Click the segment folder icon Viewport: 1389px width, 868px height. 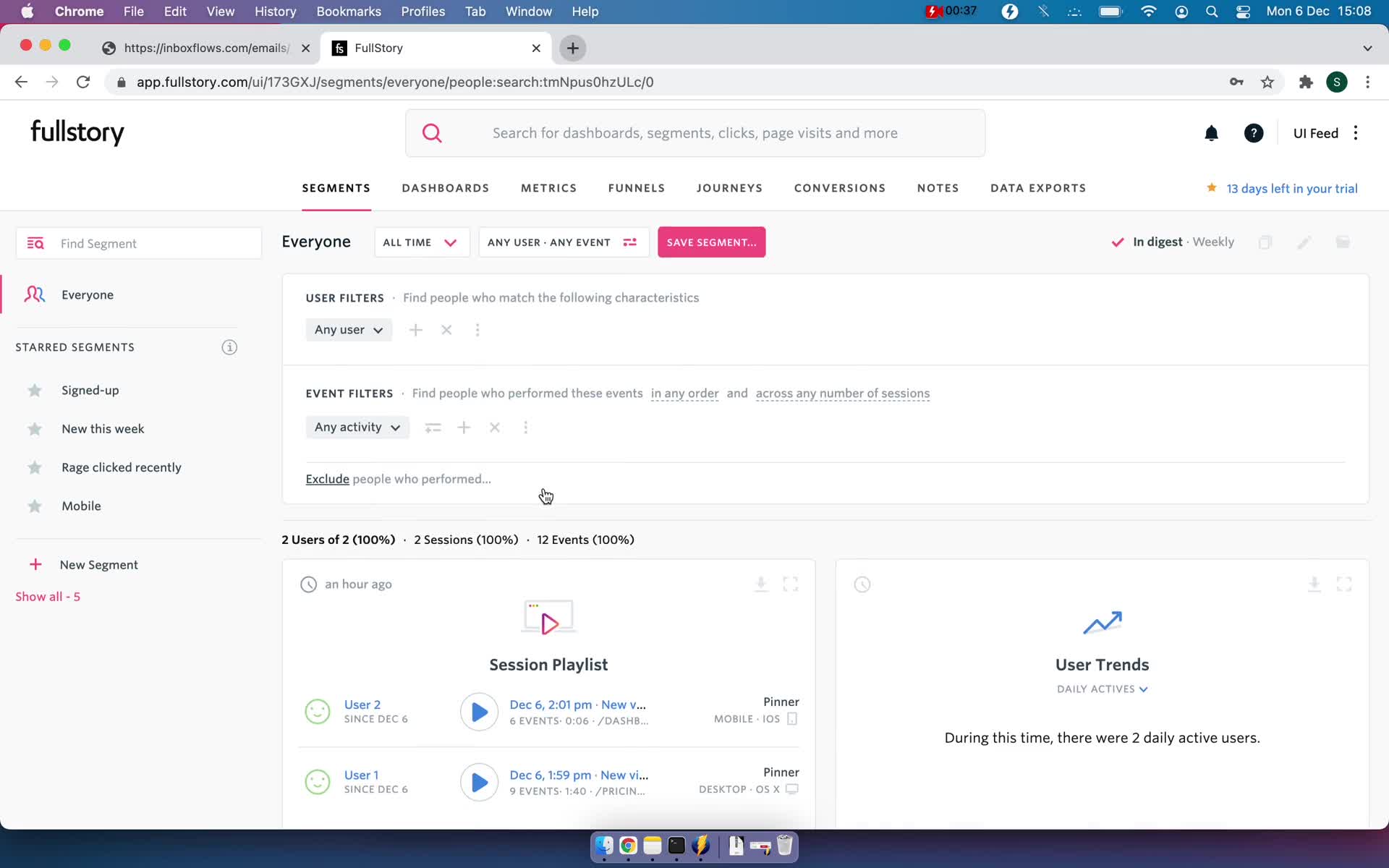click(1343, 242)
